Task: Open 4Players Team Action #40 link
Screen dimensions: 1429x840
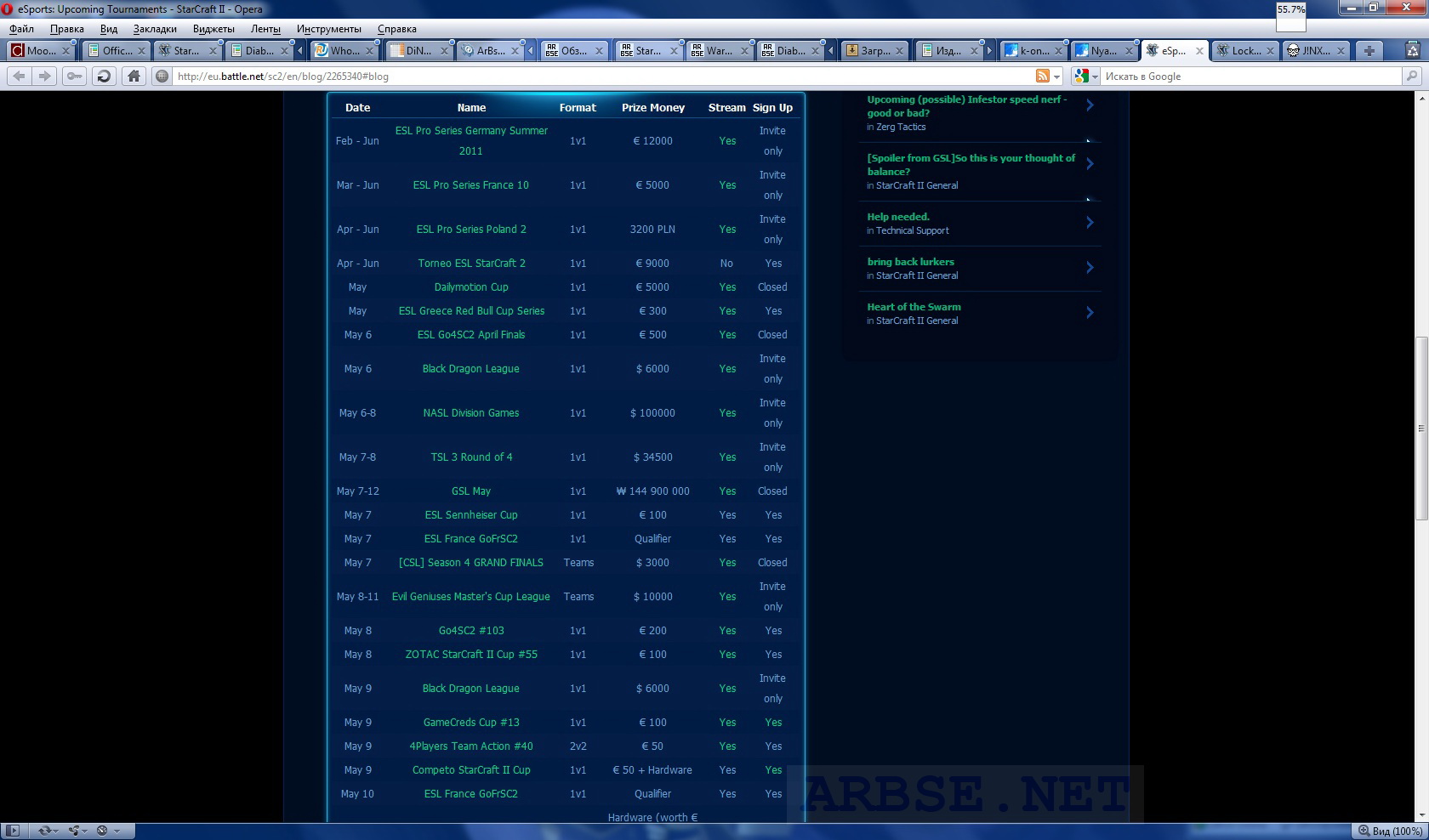Action: click(x=471, y=746)
